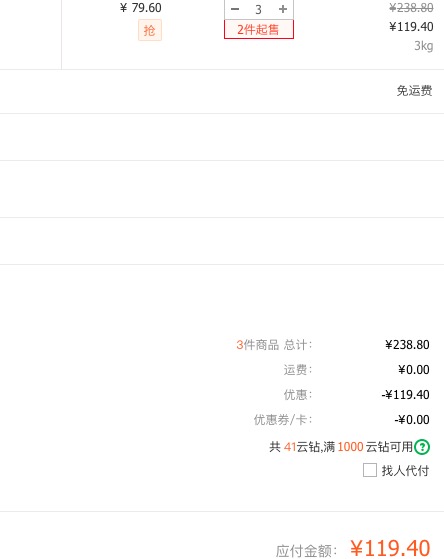
Task: Increase quantity with the plus button
Action: click(283, 9)
